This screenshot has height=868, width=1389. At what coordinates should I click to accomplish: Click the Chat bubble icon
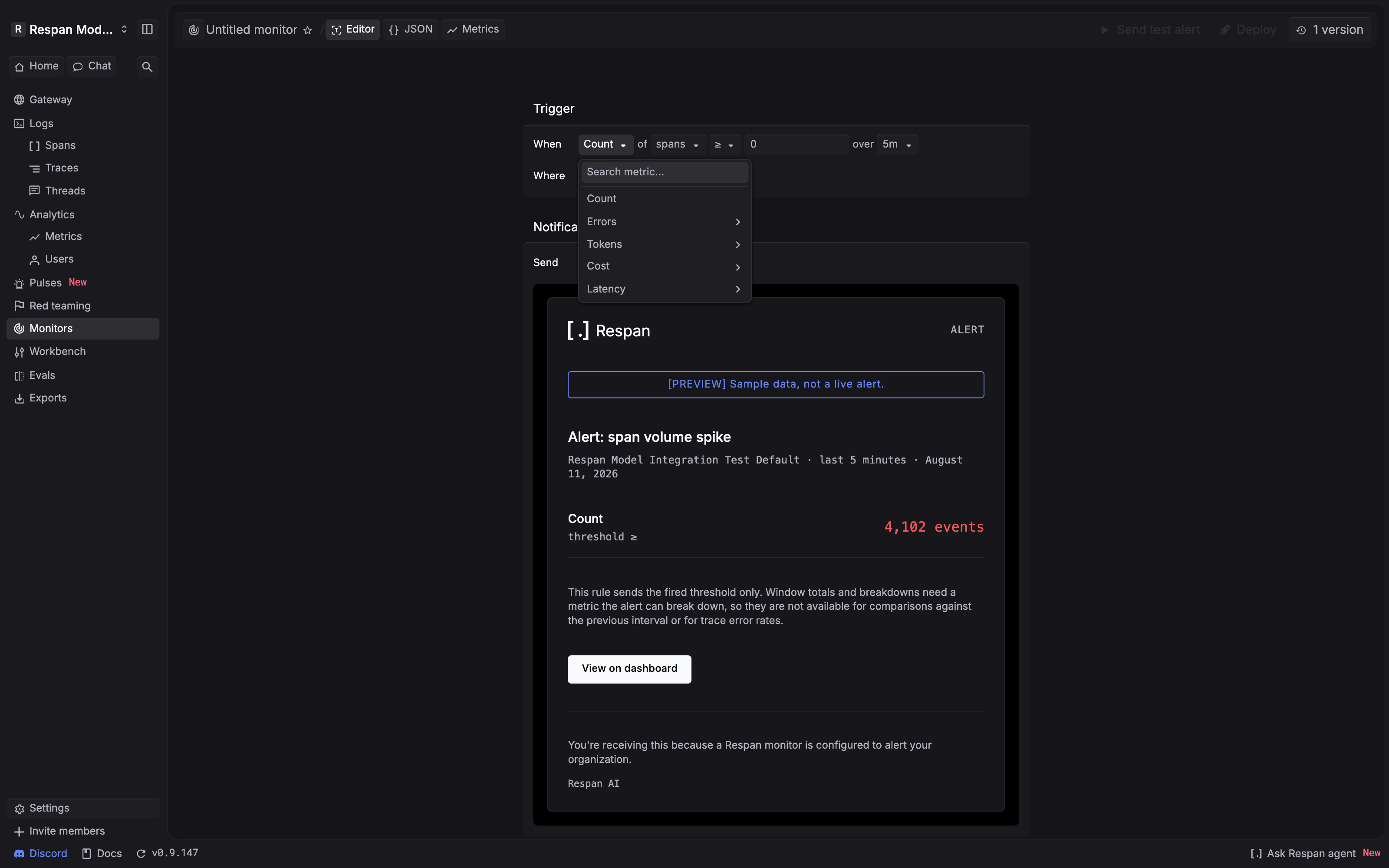click(78, 66)
